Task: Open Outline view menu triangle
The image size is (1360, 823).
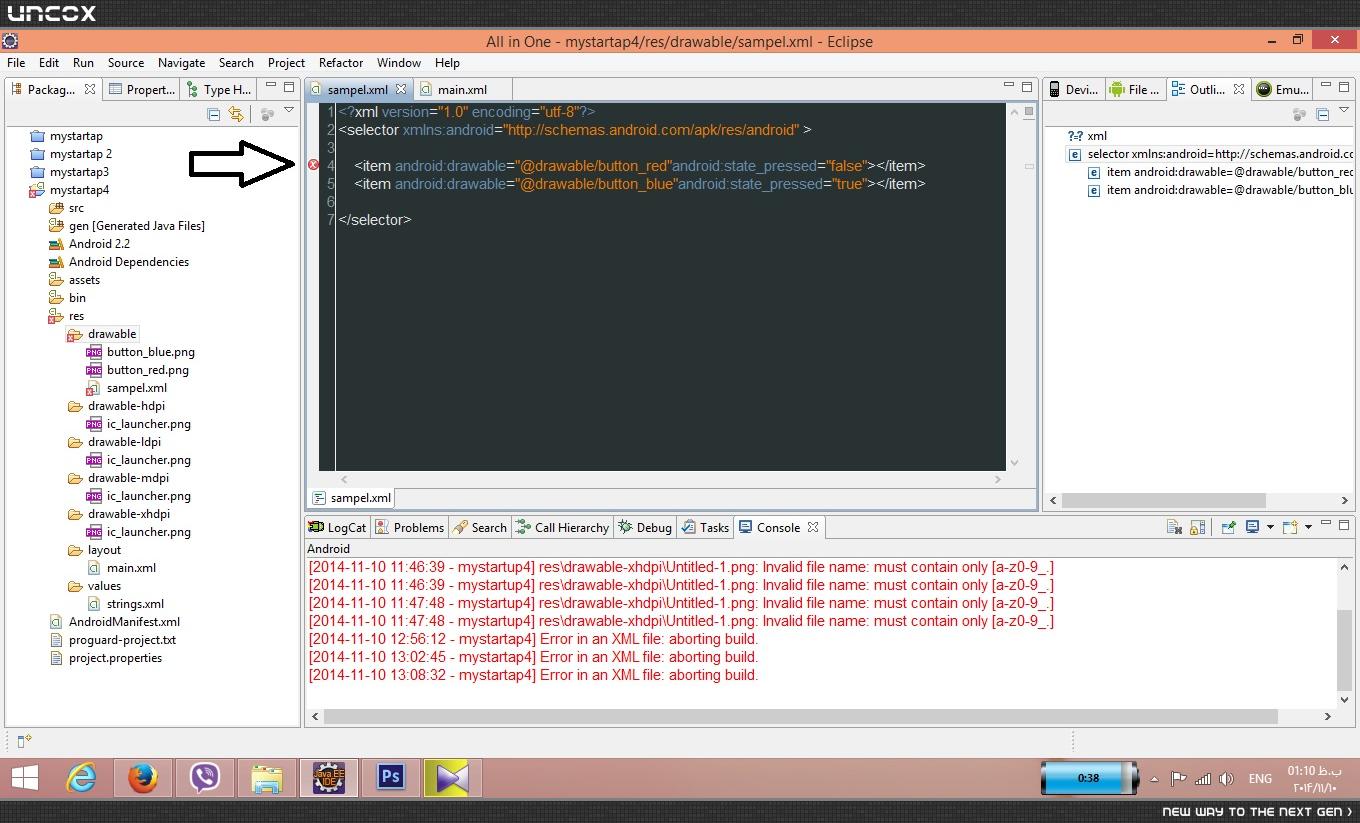Action: click(x=1346, y=110)
